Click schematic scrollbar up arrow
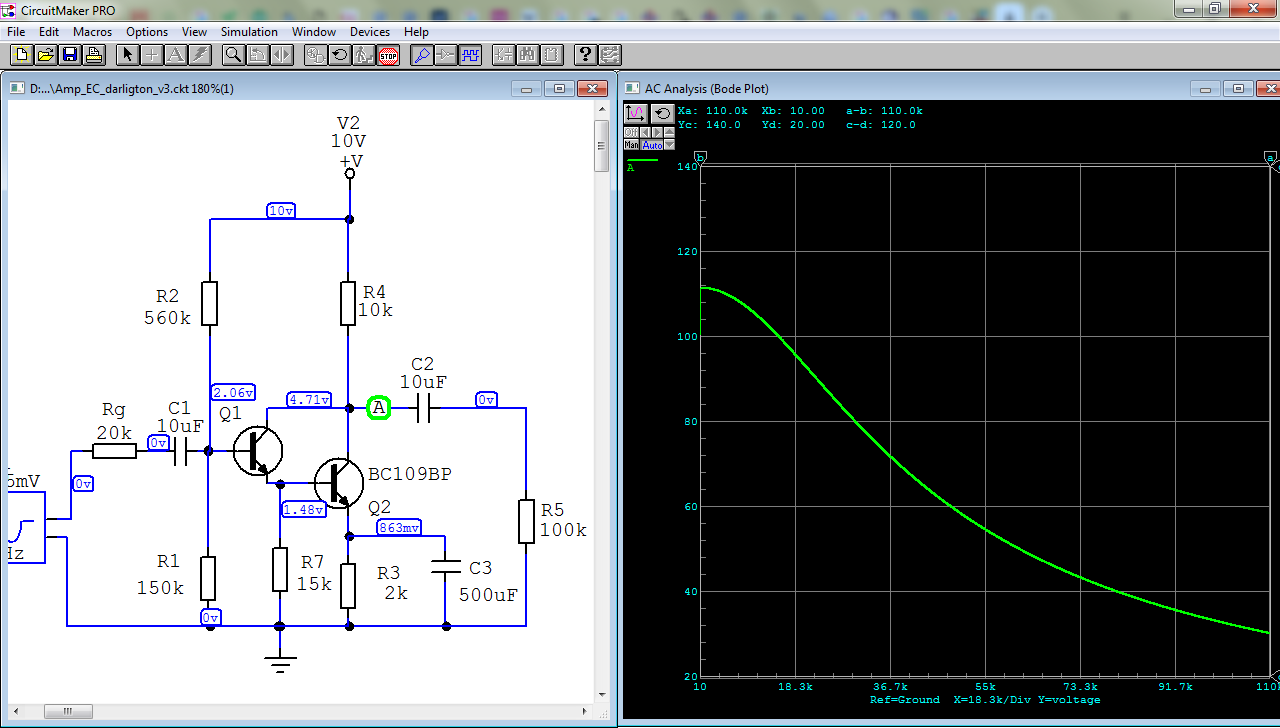 click(601, 110)
